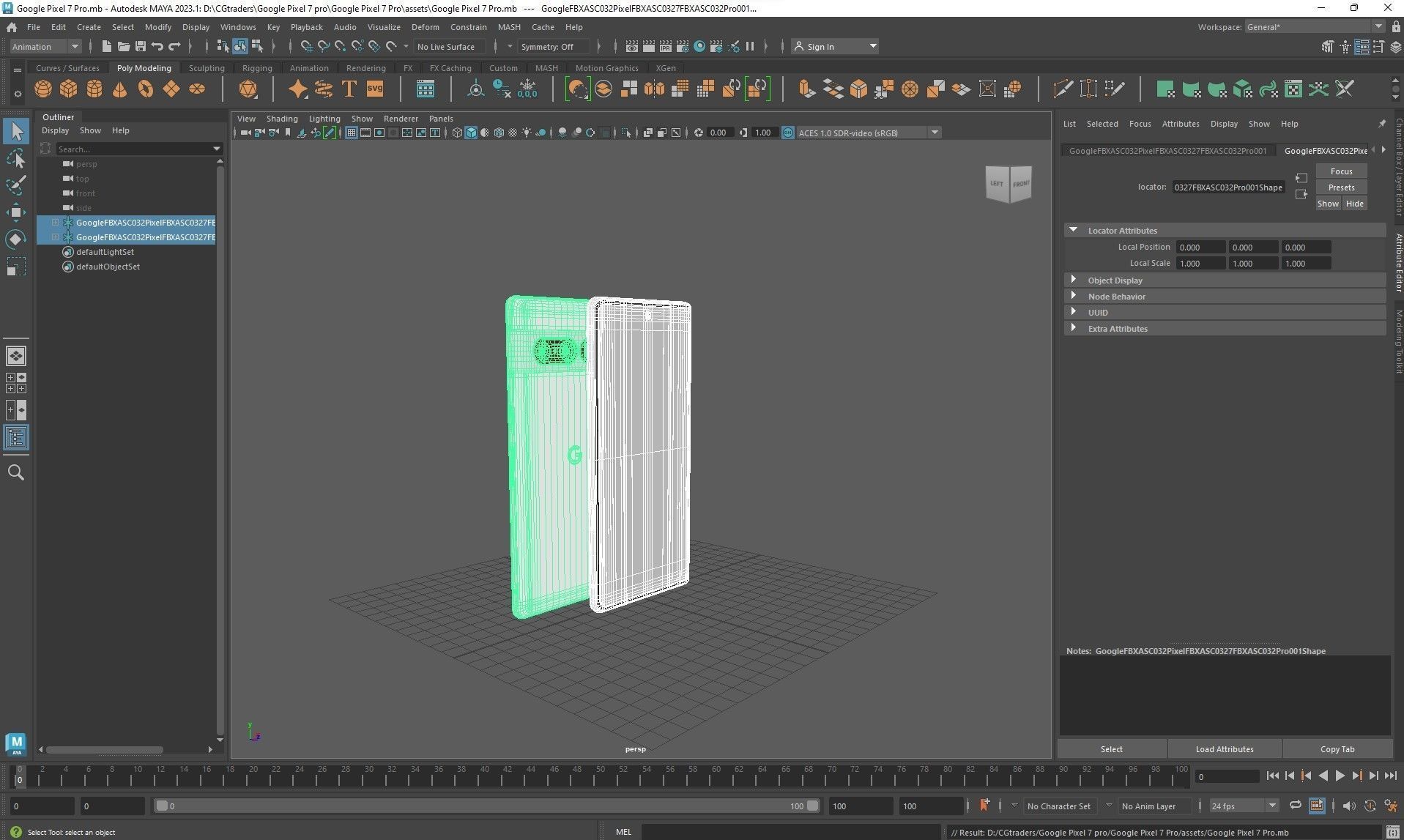Open the 24 fps frame rate dropdown
The height and width of the screenshot is (840, 1404).
point(1244,806)
